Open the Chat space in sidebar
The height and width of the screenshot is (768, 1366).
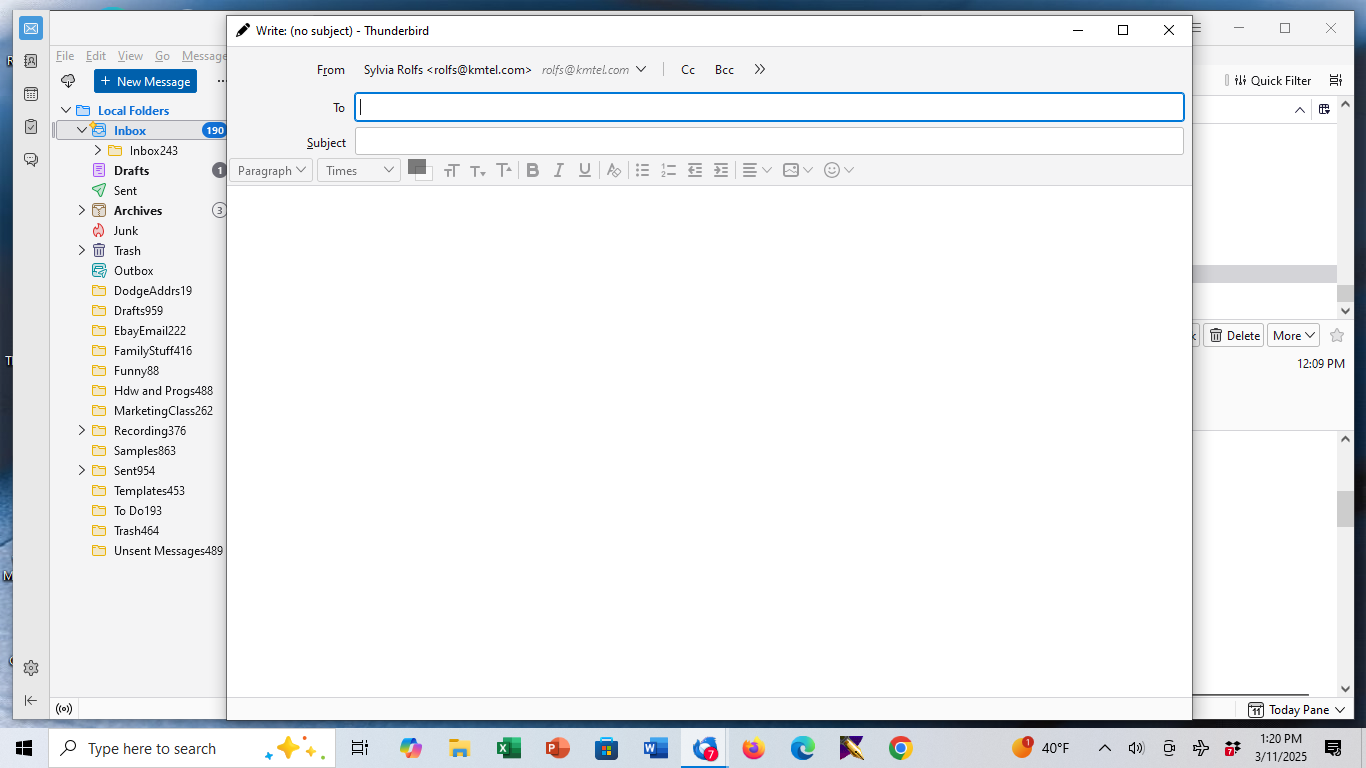(31, 160)
